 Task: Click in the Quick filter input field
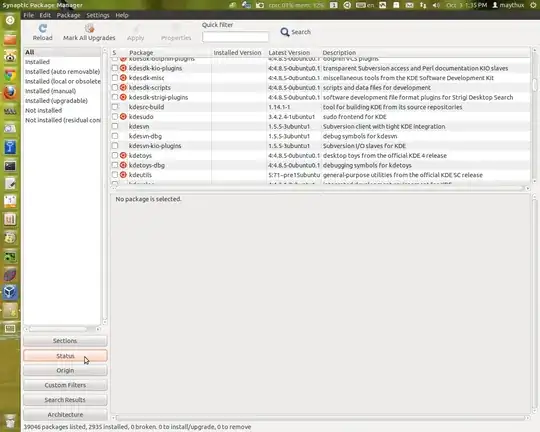[236, 37]
